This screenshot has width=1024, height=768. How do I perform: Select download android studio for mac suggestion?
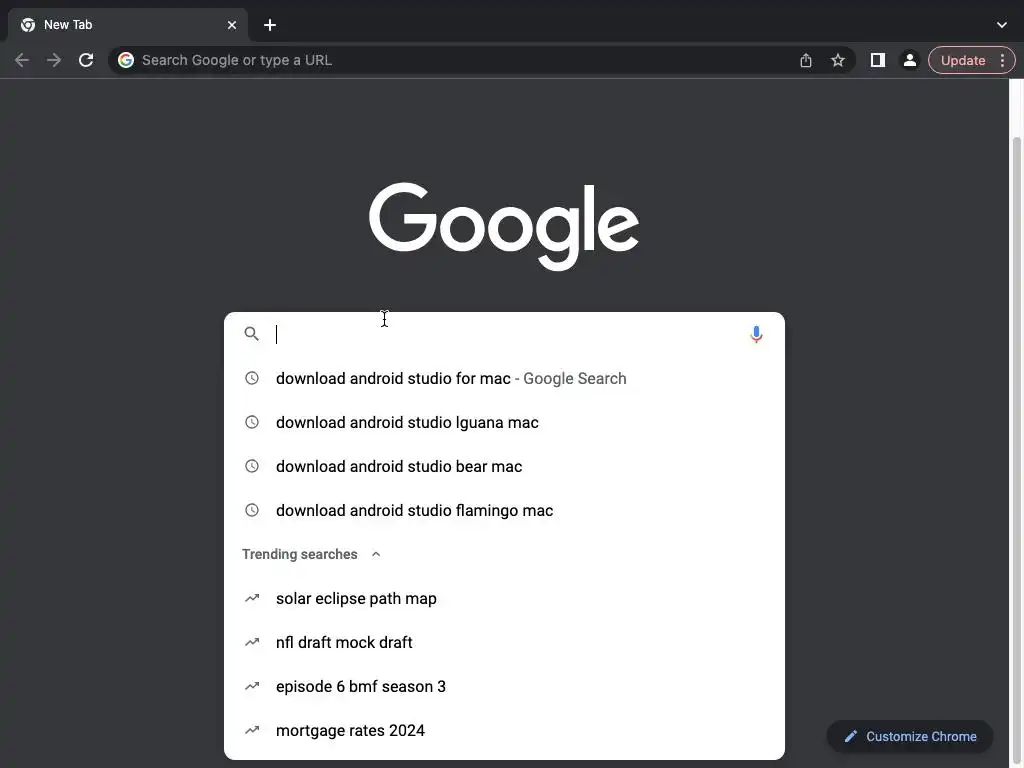[x=504, y=379]
